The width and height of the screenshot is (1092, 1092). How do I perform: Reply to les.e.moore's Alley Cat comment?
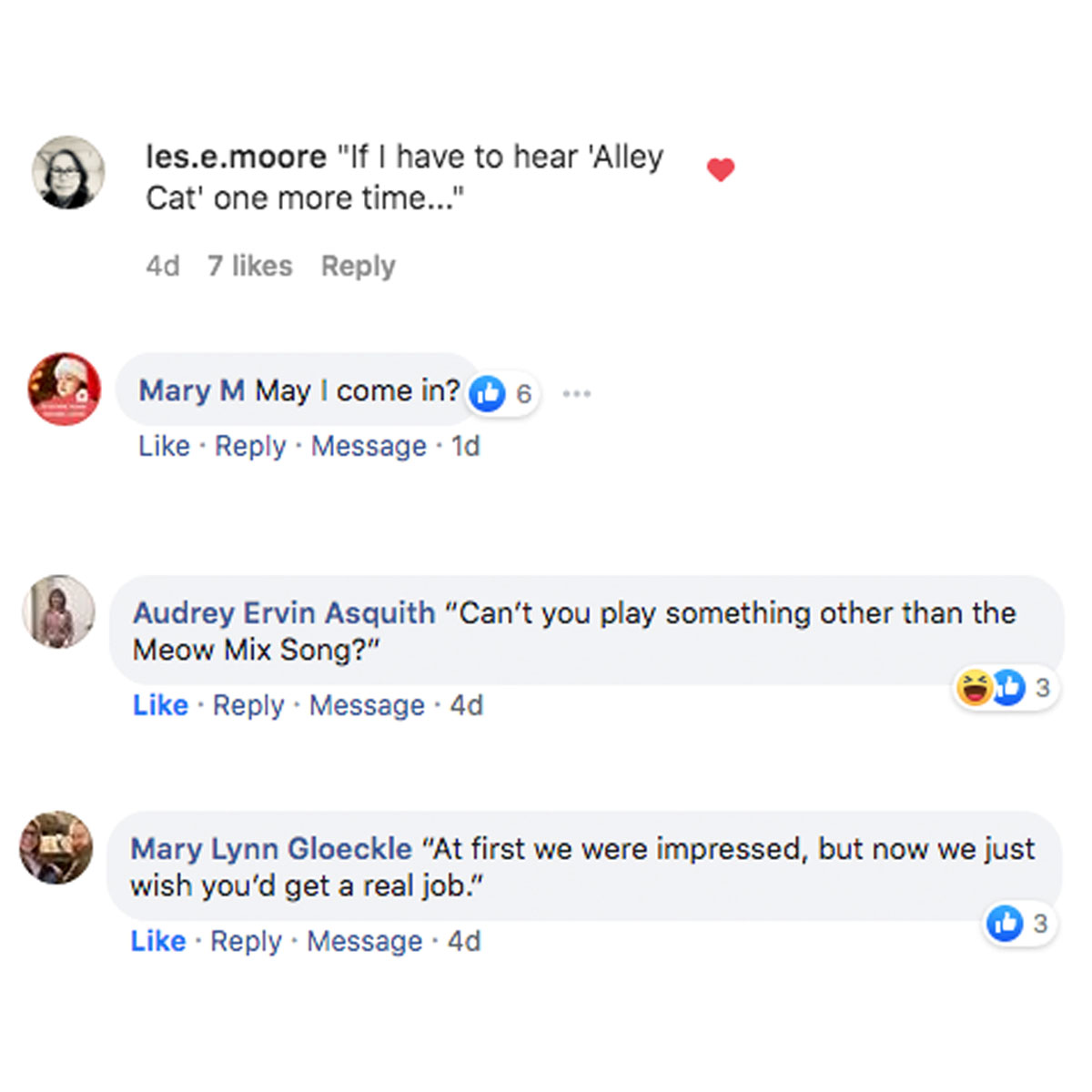click(x=358, y=266)
